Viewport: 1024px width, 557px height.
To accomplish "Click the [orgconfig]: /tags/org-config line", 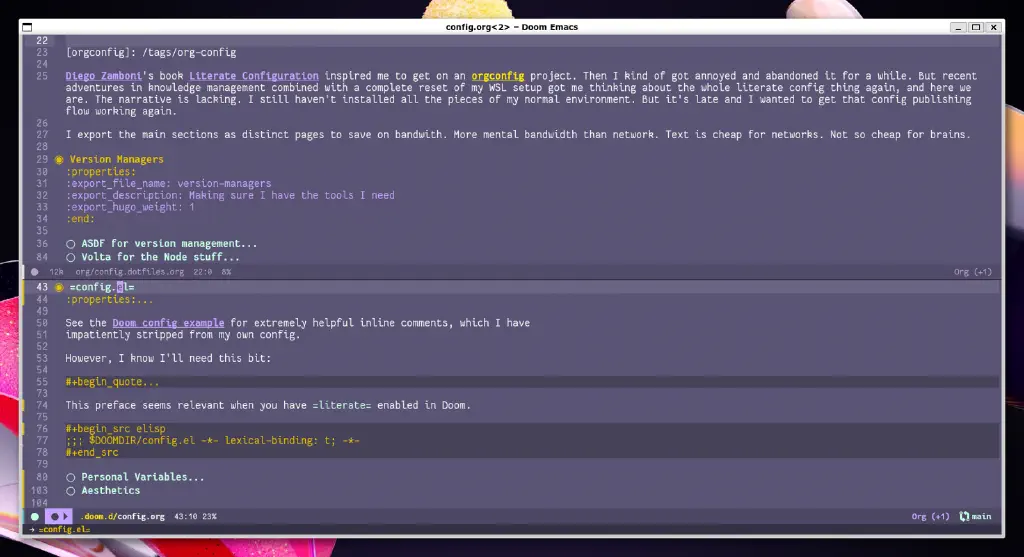I will click(x=151, y=52).
